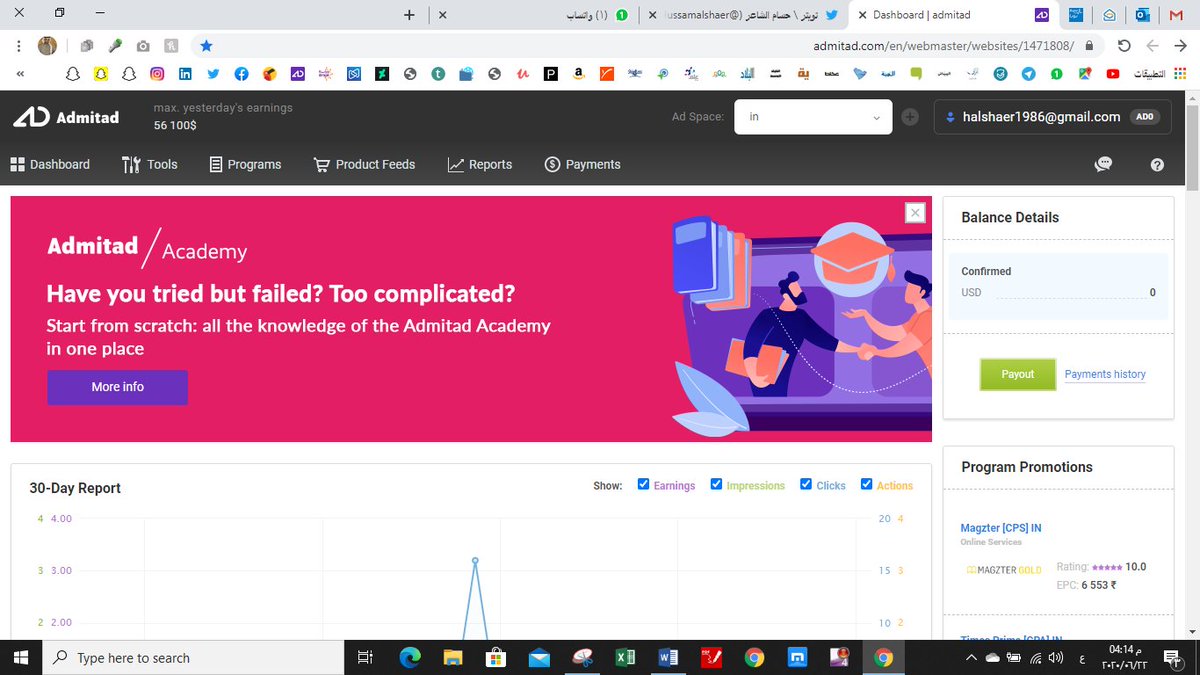Open the support chat bubble icon
1200x675 pixels.
(1104, 165)
